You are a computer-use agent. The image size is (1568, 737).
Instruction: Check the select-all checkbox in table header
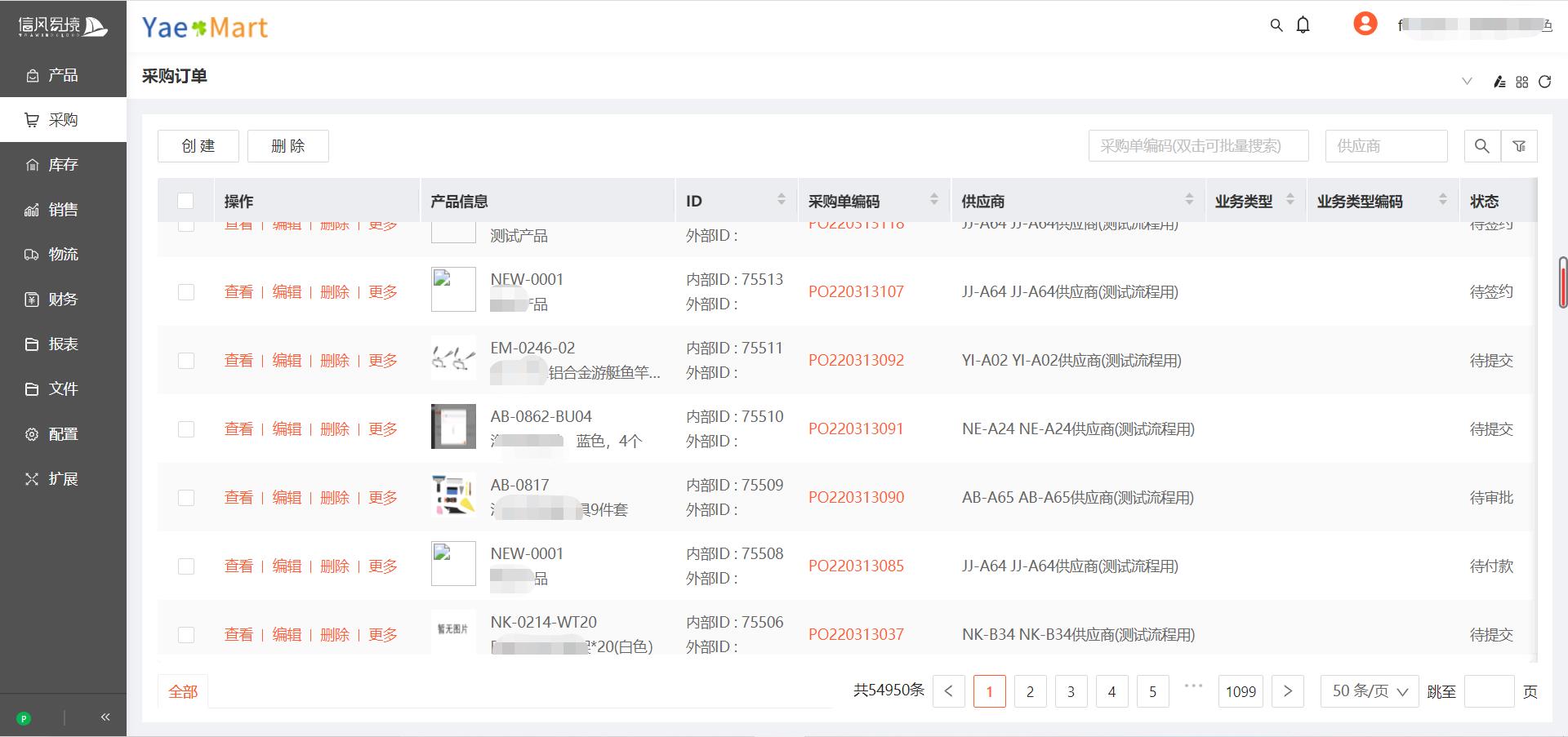(x=186, y=200)
